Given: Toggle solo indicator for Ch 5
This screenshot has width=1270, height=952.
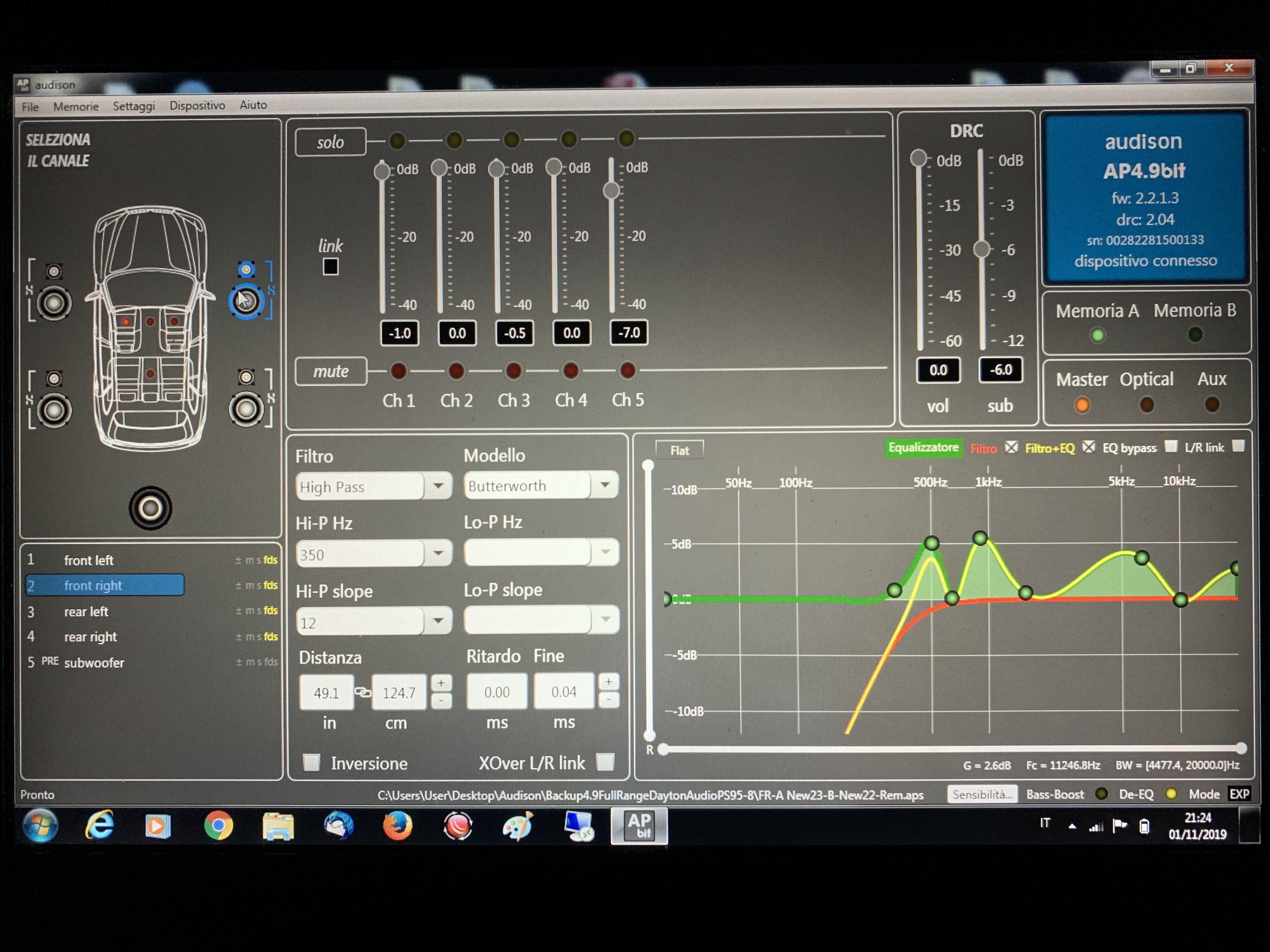Looking at the screenshot, I should click(x=626, y=138).
